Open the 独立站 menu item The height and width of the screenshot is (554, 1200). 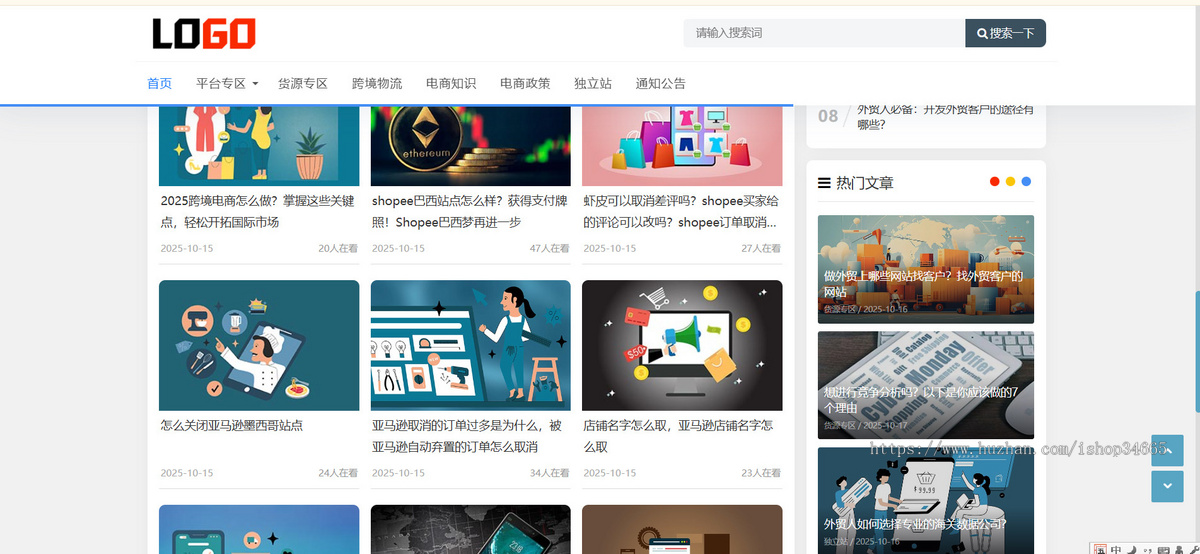click(x=593, y=83)
